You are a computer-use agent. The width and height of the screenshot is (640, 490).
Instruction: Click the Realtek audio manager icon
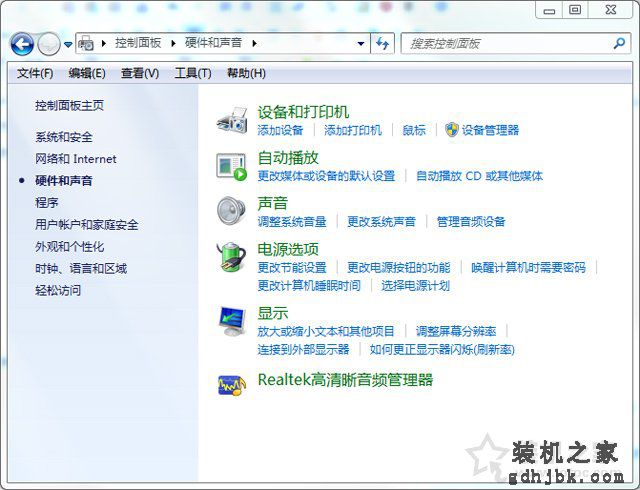click(x=232, y=384)
